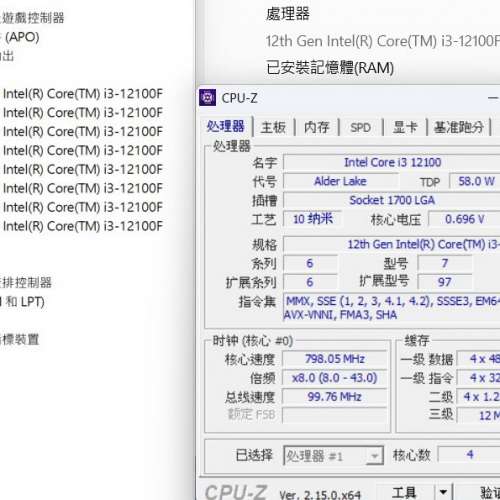Click the 扩展型号 value 97
The width and height of the screenshot is (500, 500).
[x=444, y=282]
